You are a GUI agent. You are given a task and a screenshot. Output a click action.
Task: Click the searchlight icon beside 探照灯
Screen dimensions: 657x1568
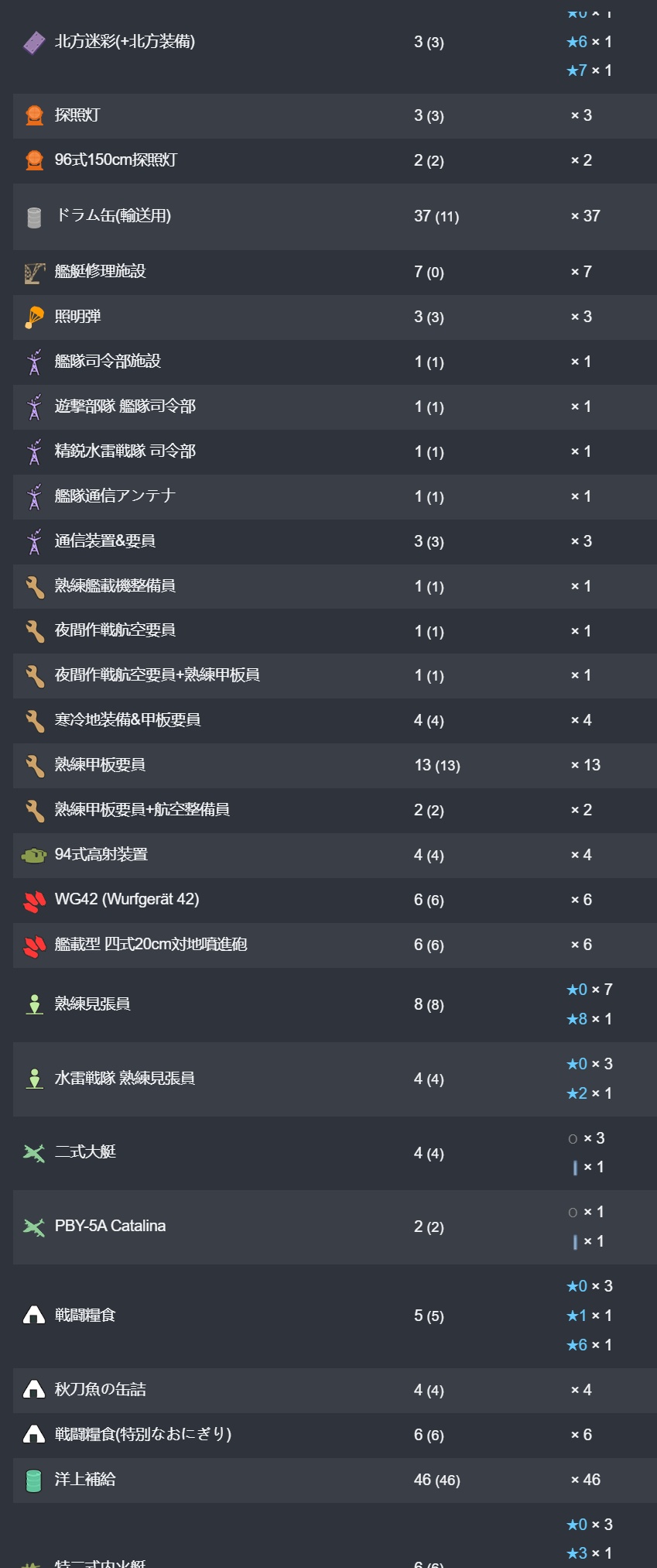click(34, 115)
